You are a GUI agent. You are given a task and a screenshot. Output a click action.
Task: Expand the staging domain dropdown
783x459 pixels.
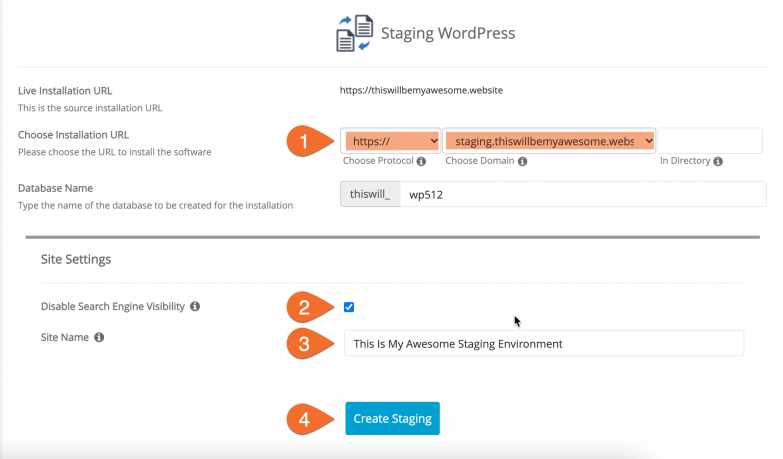pos(549,142)
